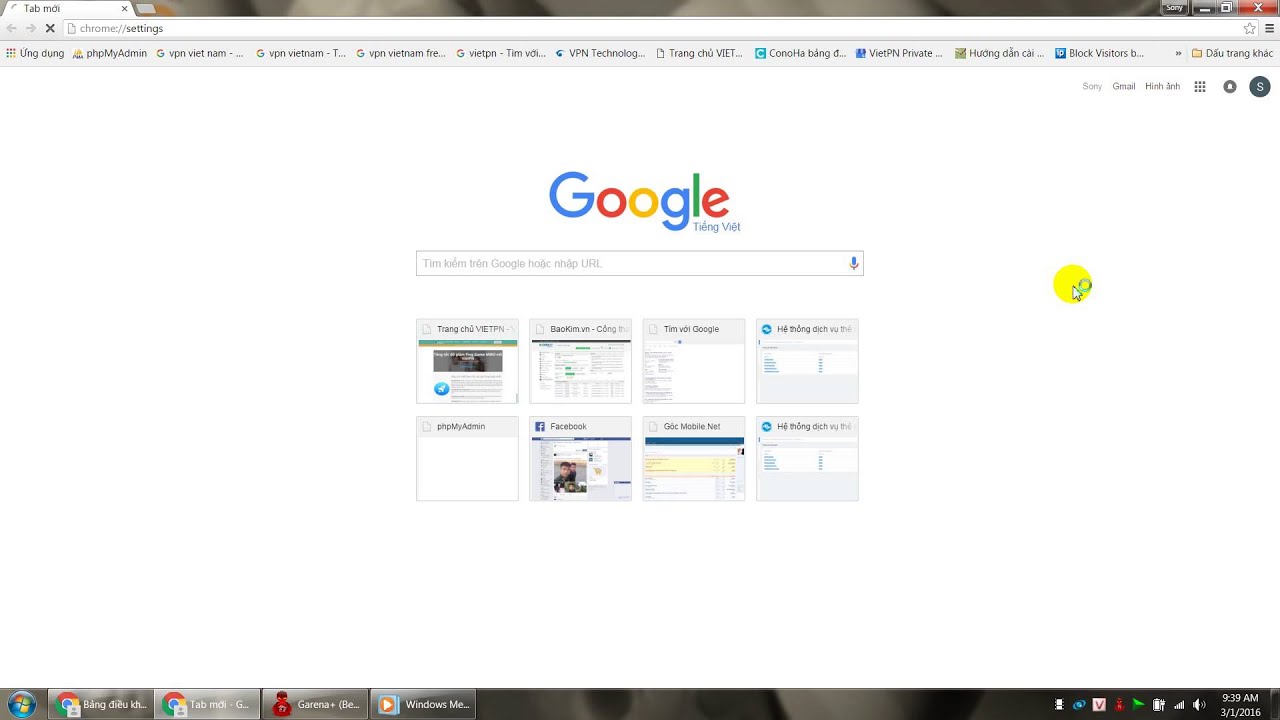This screenshot has width=1280, height=720.
Task: Open the 'vpn vietnam - T...' bookmark
Action: 301,53
